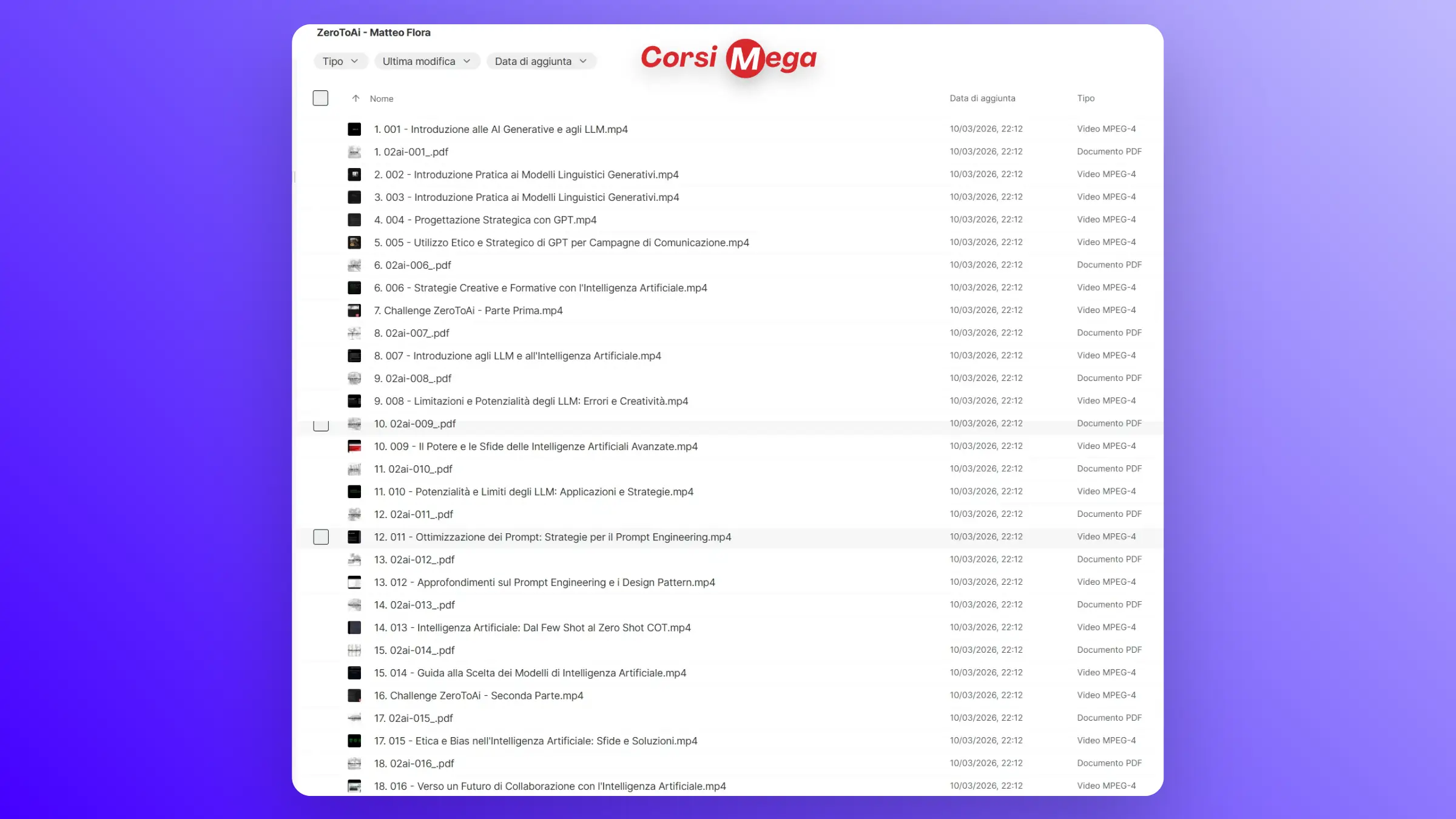Select the checkbox for '12. 011 - Ottimizzazione dei Prompt'
The width and height of the screenshot is (1456, 819).
[x=321, y=537]
